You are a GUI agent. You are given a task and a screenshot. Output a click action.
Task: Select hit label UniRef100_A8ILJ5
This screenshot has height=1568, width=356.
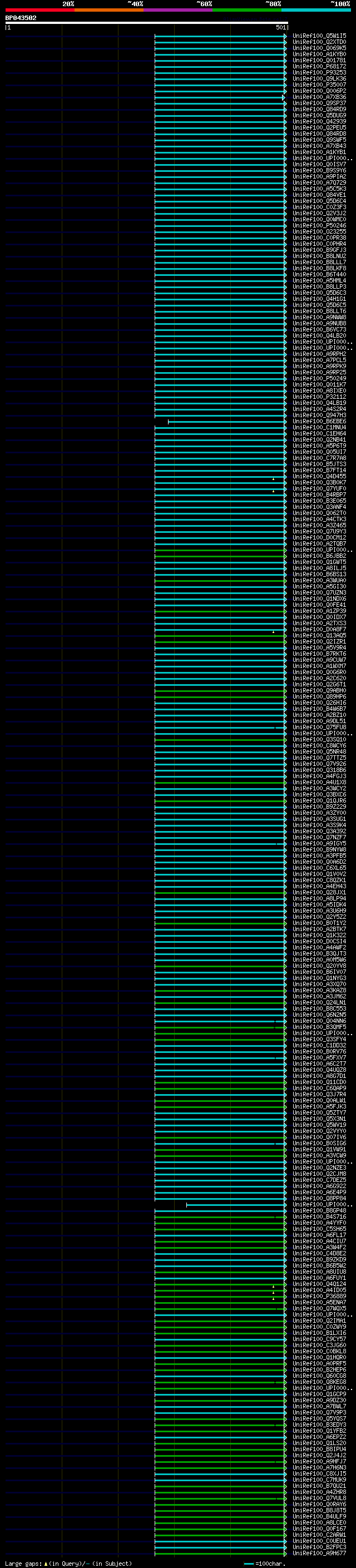click(x=319, y=568)
